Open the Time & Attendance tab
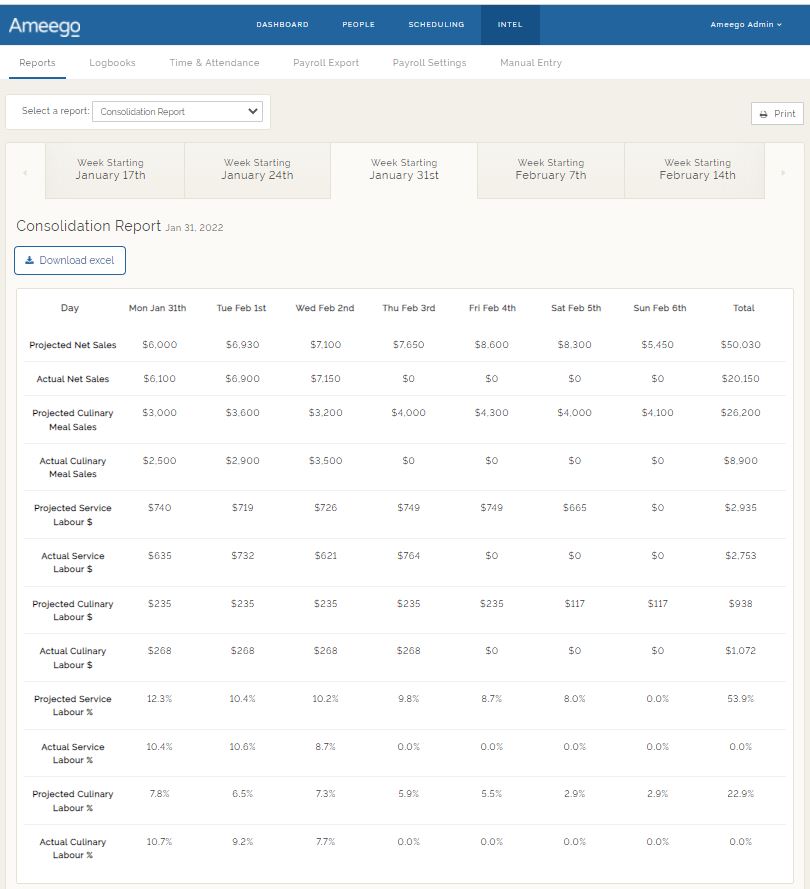 tap(214, 63)
